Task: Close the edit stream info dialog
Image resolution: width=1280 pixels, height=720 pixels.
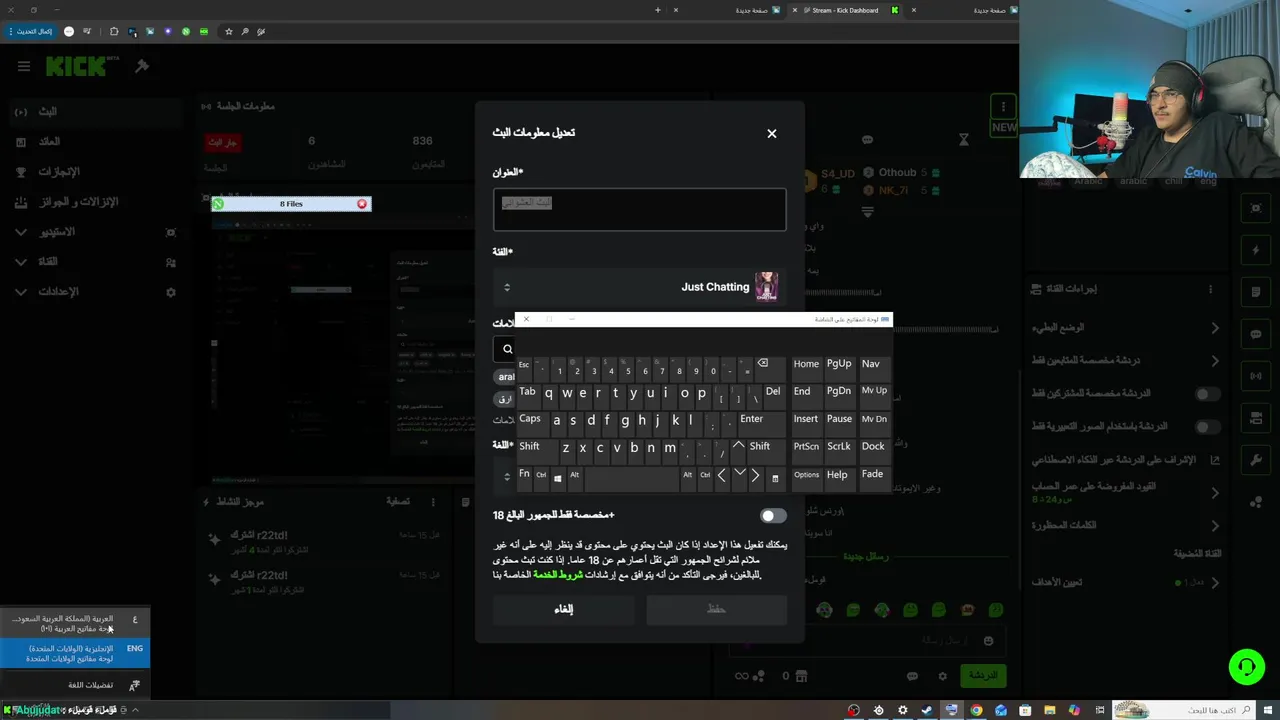Action: tap(771, 133)
